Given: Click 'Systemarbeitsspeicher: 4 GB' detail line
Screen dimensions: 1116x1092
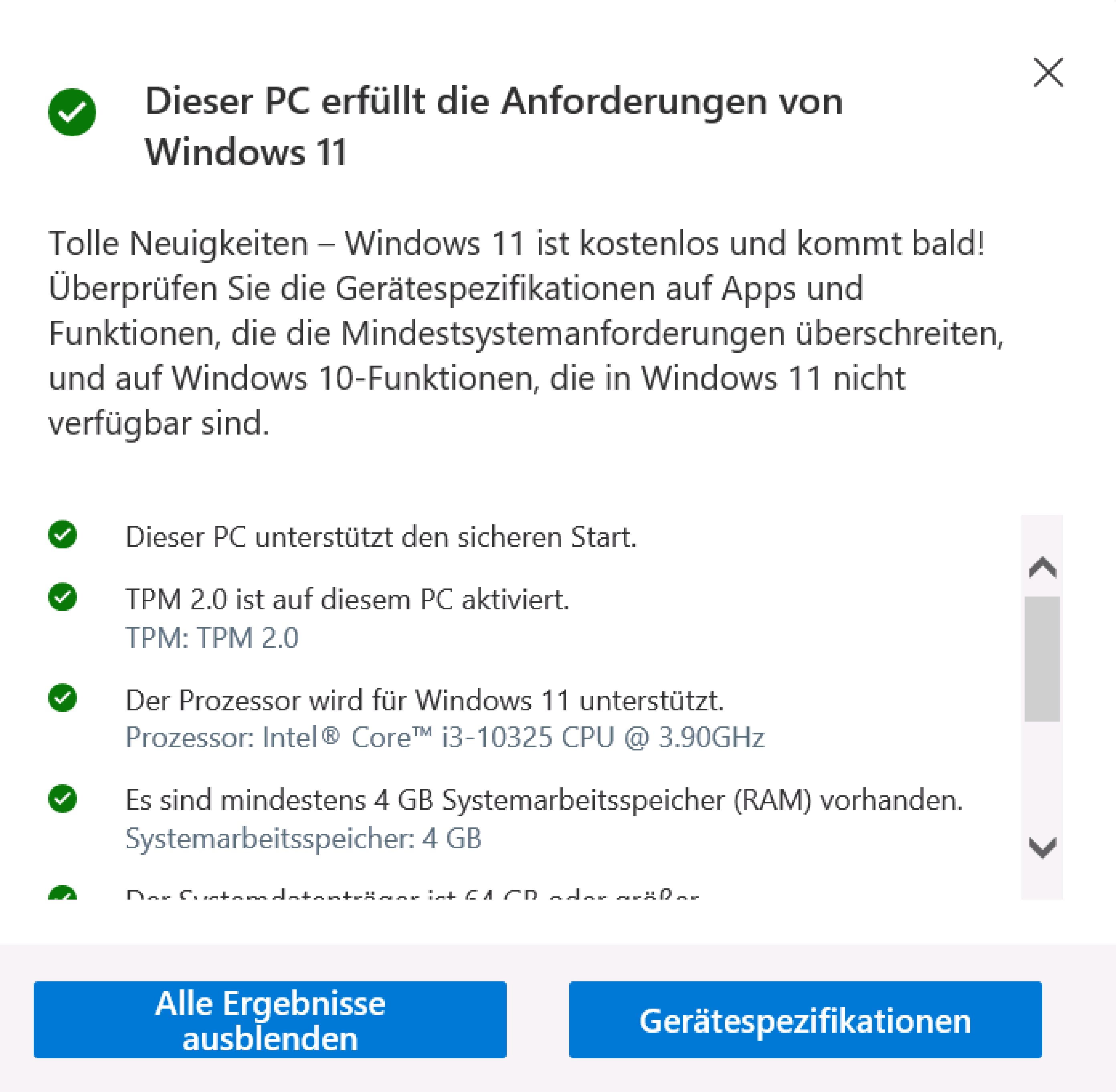Looking at the screenshot, I should pyautogui.click(x=303, y=839).
